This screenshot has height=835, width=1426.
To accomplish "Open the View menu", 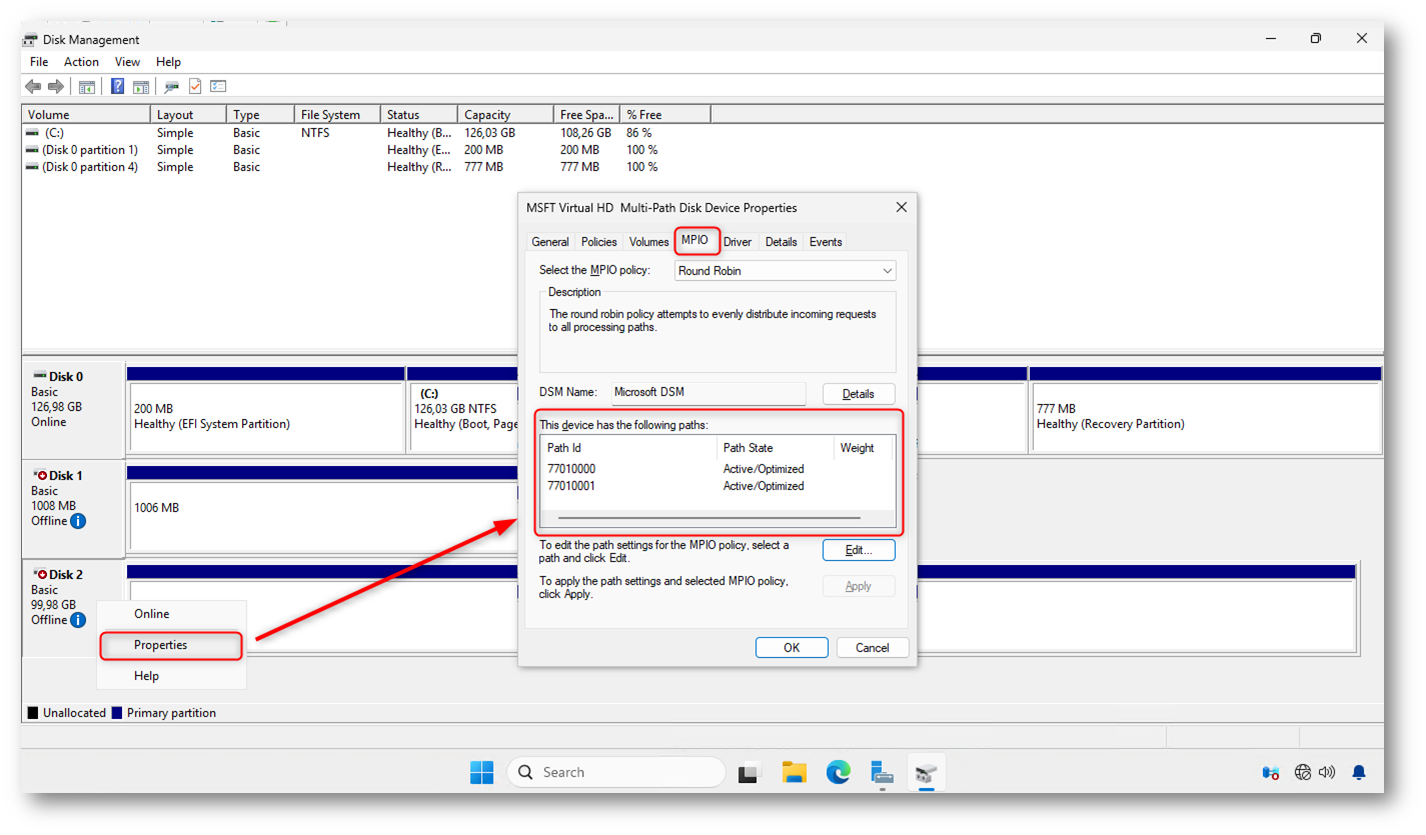I will click(x=128, y=62).
